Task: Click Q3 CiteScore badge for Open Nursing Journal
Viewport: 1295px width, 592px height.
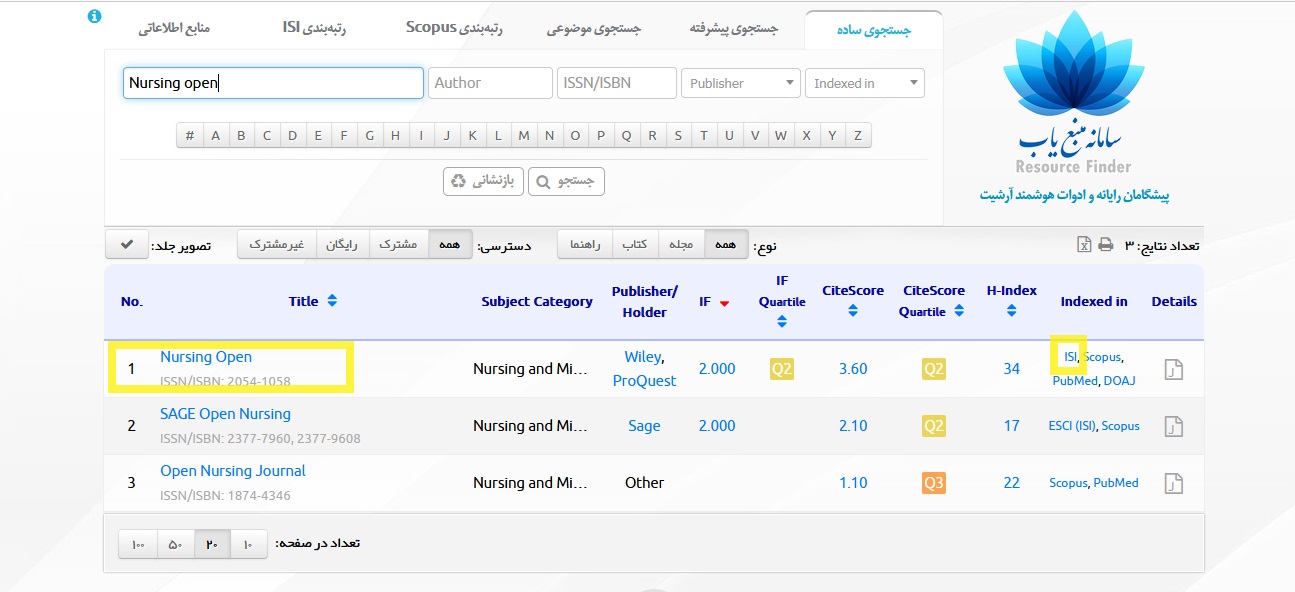Action: [933, 483]
